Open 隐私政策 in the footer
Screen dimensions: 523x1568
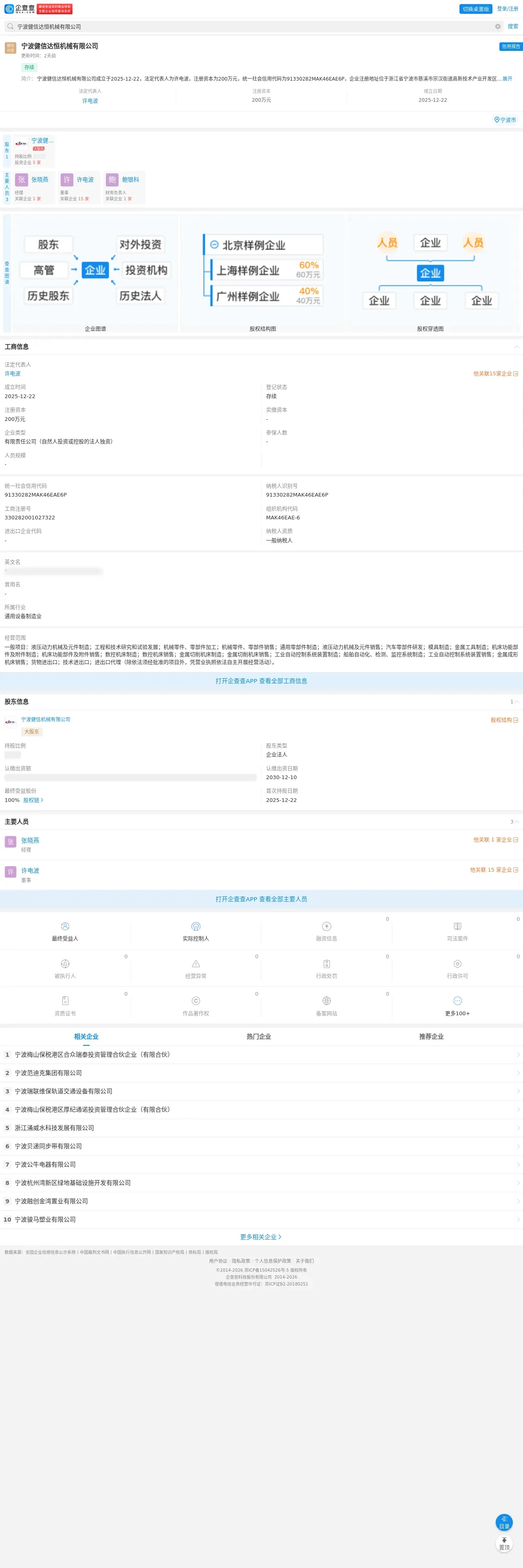click(241, 1261)
